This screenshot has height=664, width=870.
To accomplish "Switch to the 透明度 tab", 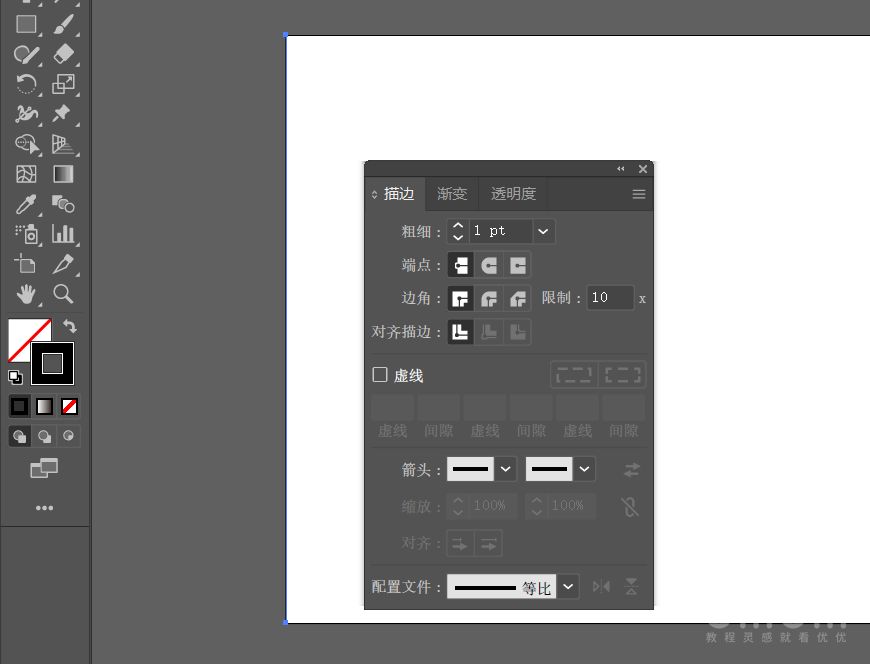I will coord(513,194).
